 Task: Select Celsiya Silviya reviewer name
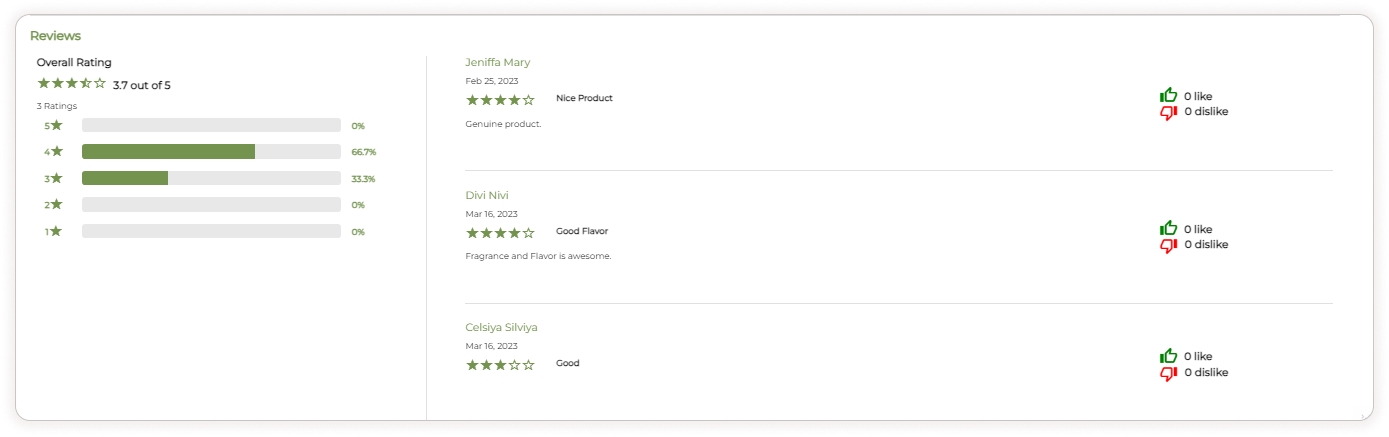point(508,327)
